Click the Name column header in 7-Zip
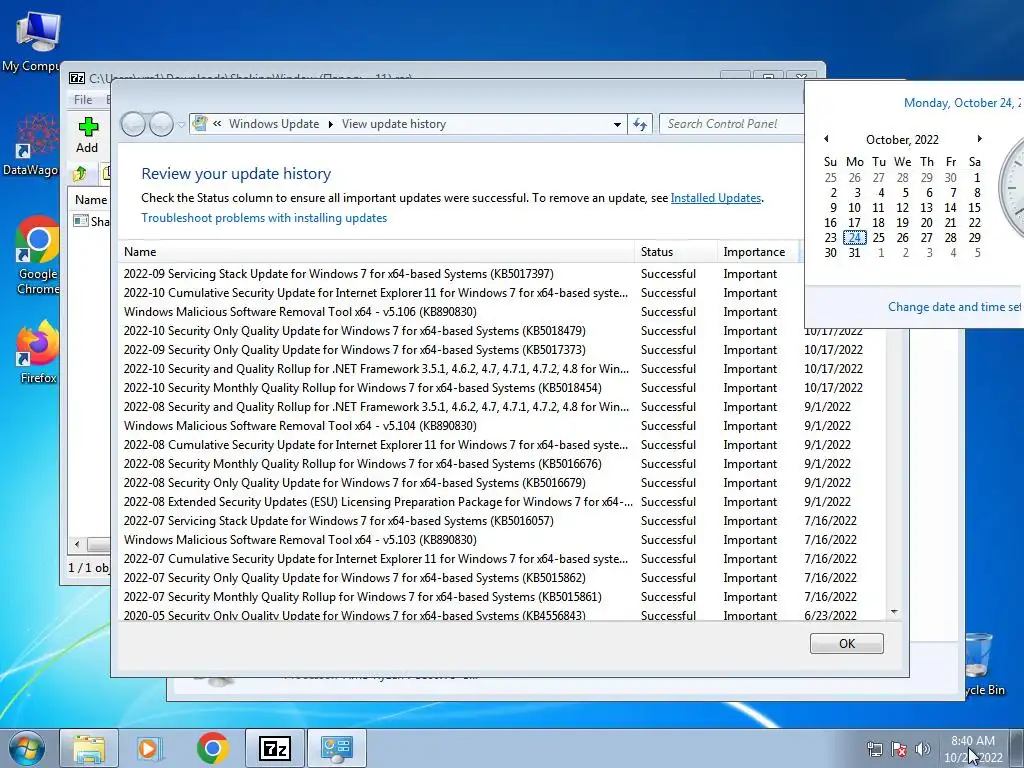Viewport: 1024px width, 768px height. (x=91, y=200)
